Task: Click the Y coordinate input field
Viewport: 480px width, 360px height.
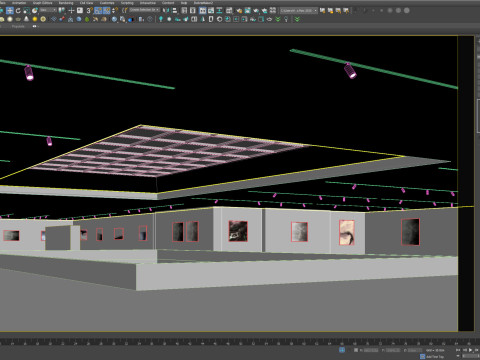Action: (393, 350)
